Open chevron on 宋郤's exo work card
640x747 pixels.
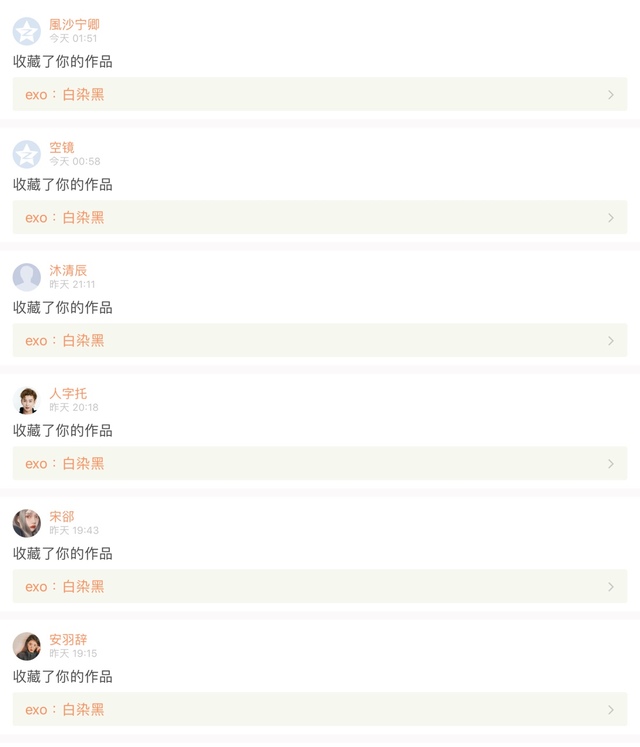(611, 587)
